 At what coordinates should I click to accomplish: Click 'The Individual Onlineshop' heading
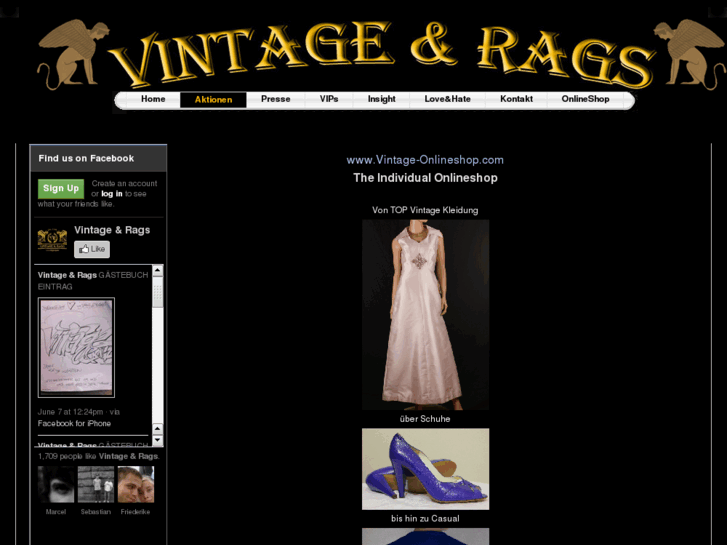pos(425,178)
